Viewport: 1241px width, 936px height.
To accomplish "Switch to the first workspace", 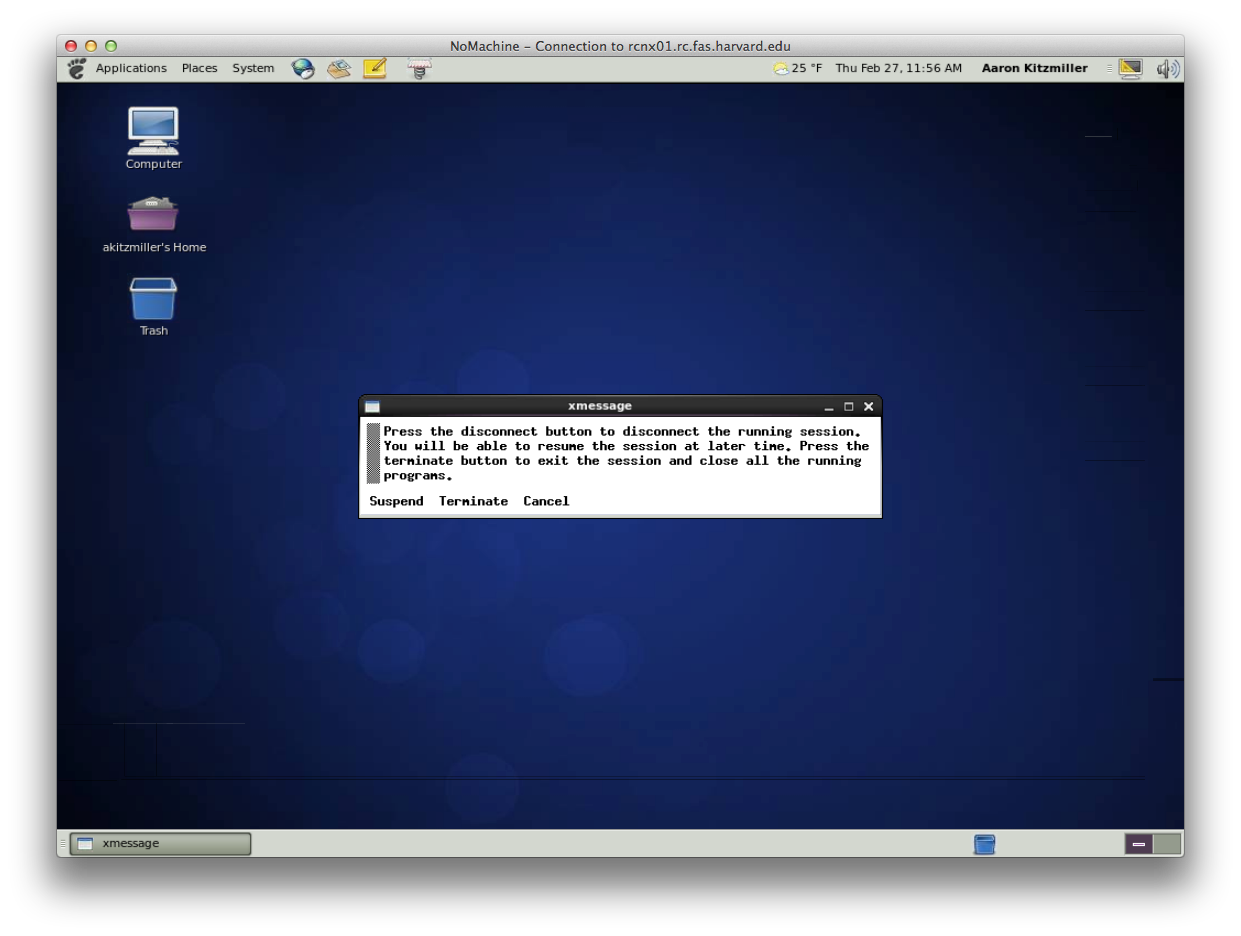I will pyautogui.click(x=1139, y=844).
